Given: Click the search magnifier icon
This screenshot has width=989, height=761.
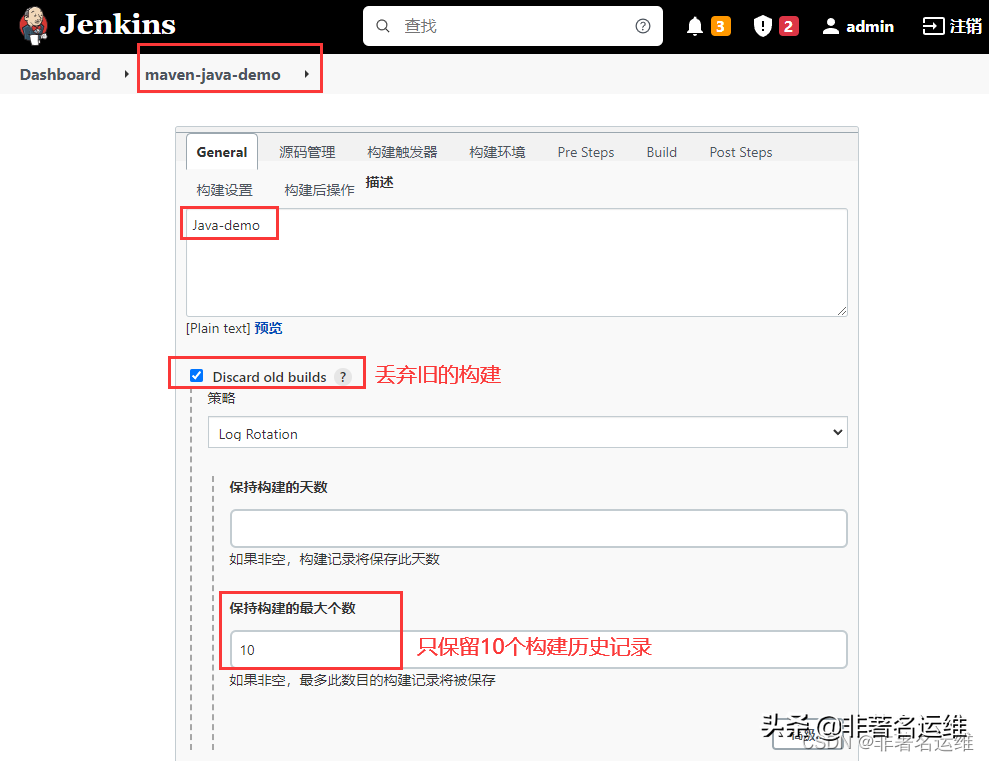Looking at the screenshot, I should (x=383, y=26).
